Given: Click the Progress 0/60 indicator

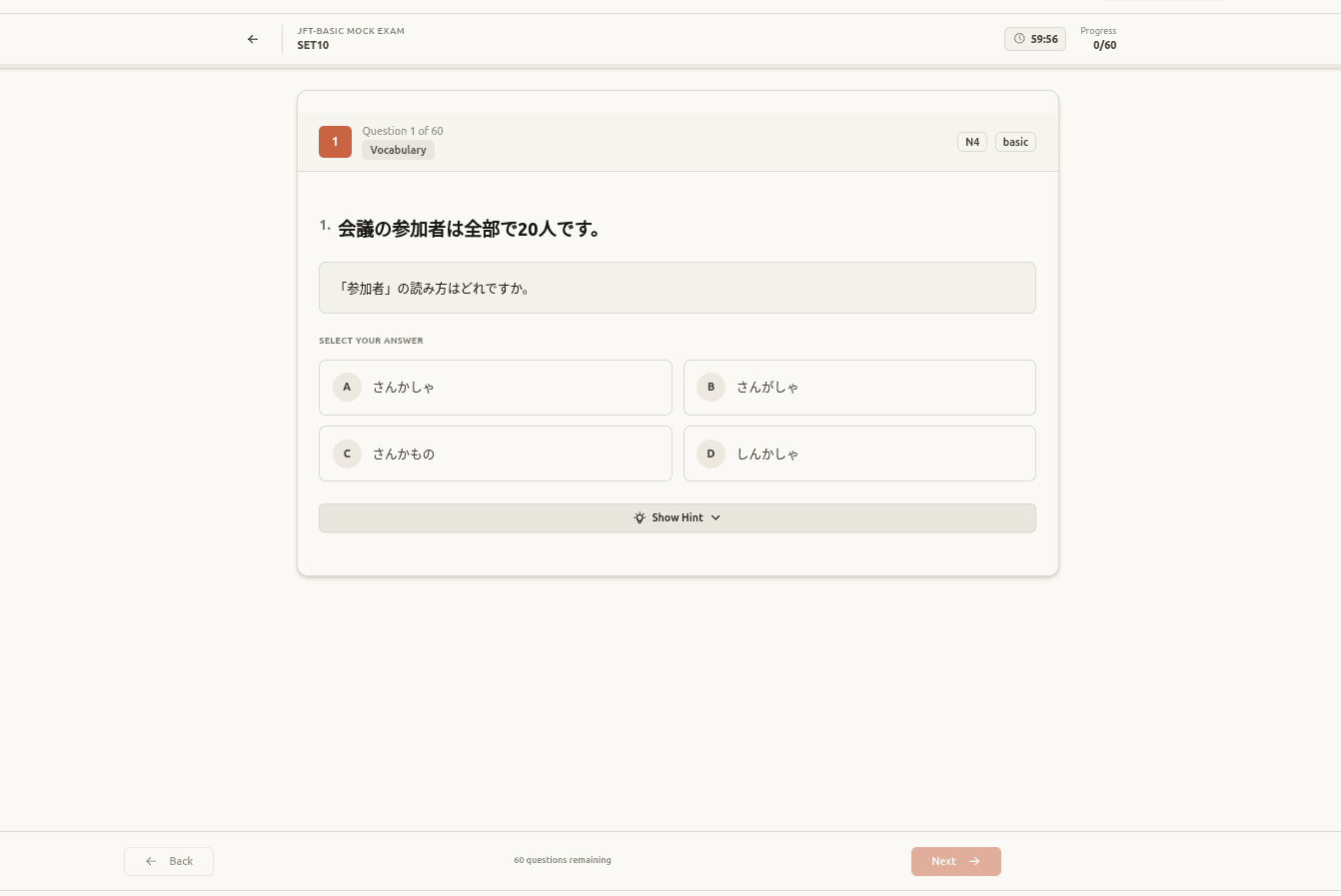Looking at the screenshot, I should coord(1099,38).
